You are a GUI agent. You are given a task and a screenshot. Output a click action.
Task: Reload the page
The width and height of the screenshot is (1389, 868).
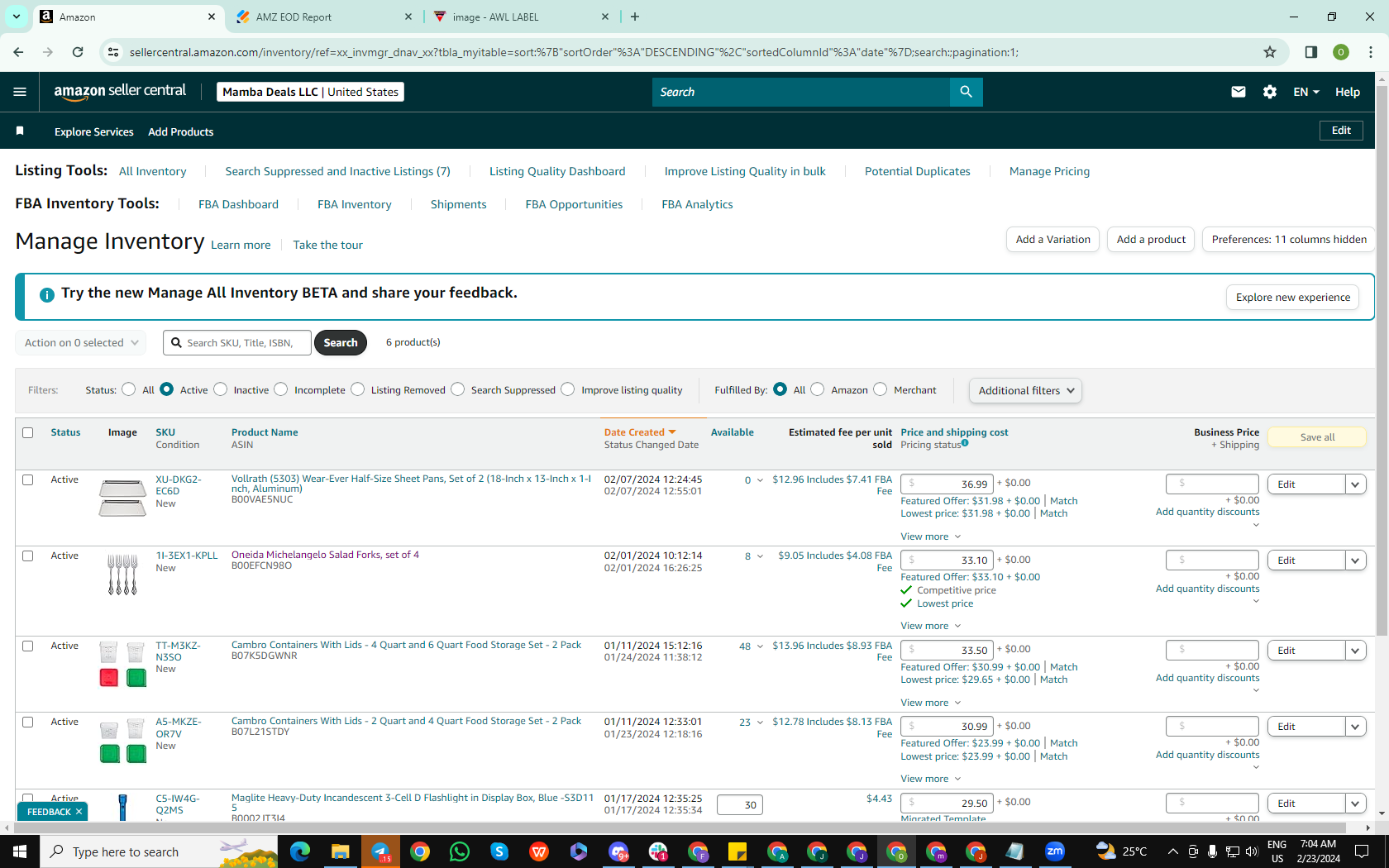pyautogui.click(x=78, y=52)
